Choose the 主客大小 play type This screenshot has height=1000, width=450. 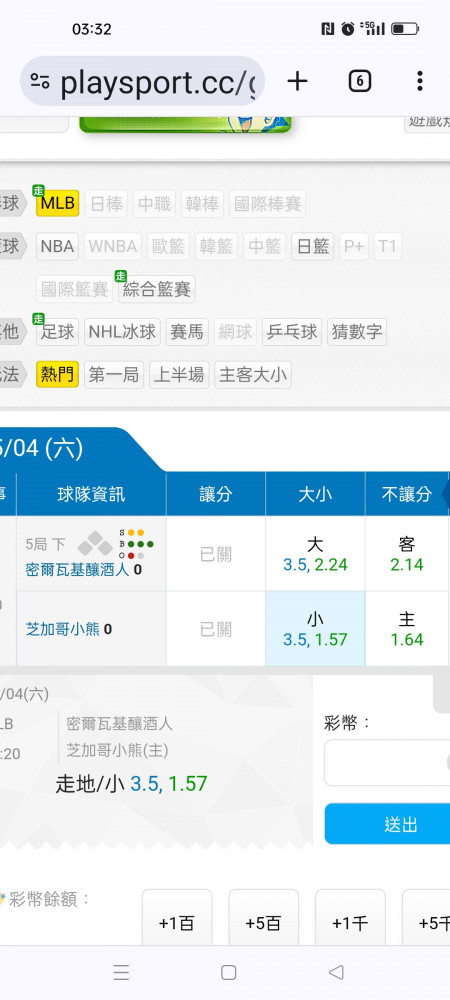(253, 375)
